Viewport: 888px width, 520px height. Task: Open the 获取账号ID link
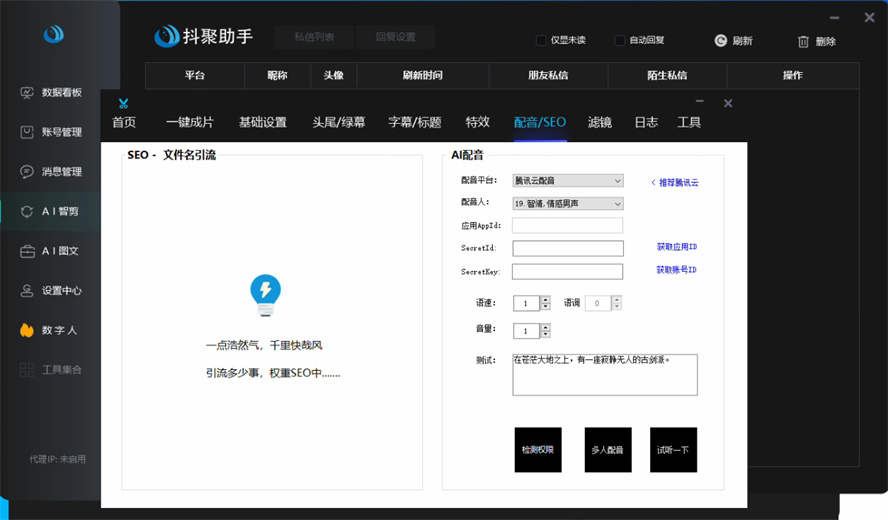pyautogui.click(x=677, y=270)
